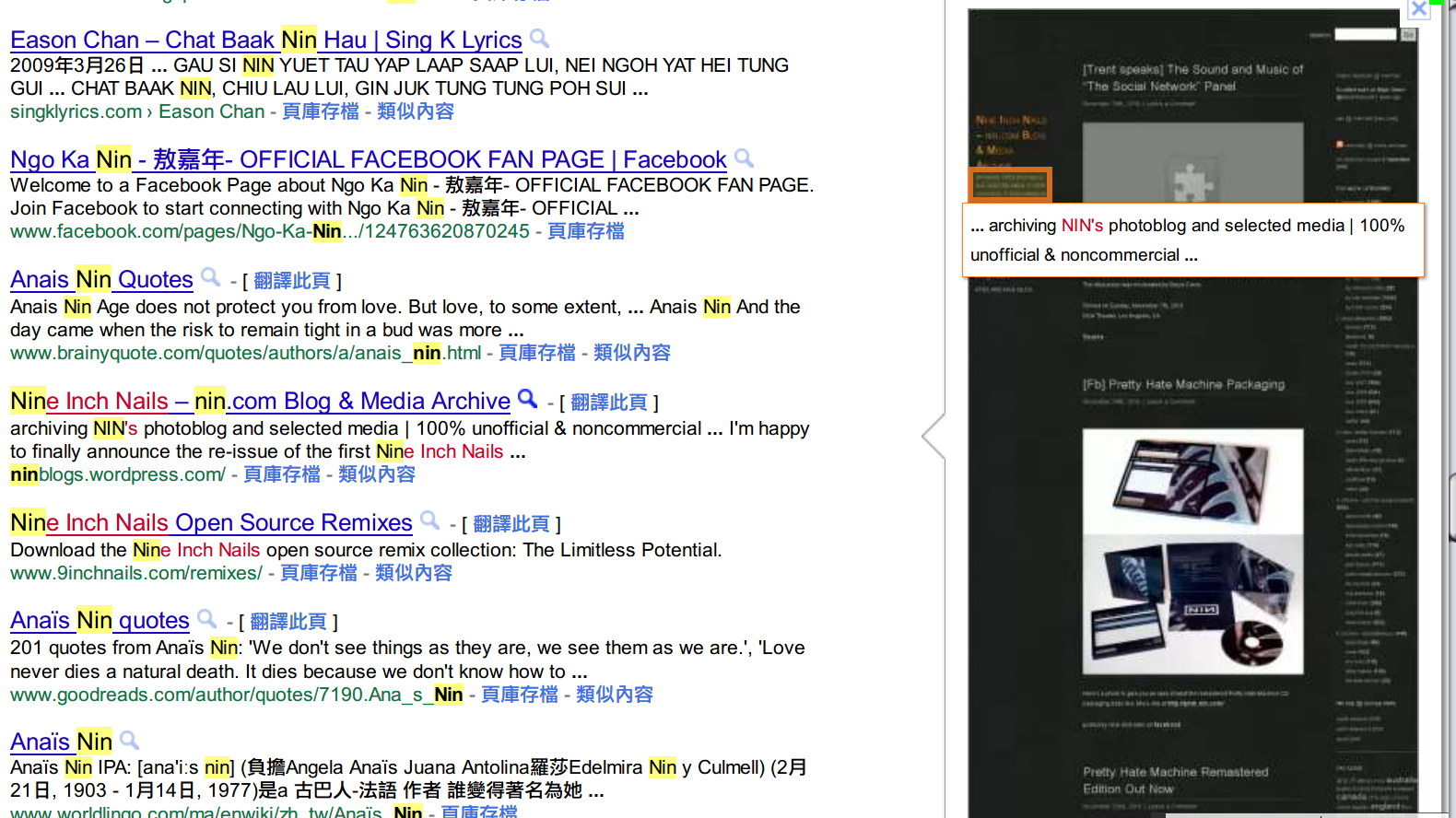Close the page preview panel
Image resolution: width=1456 pixels, height=818 pixels.
(x=1418, y=10)
